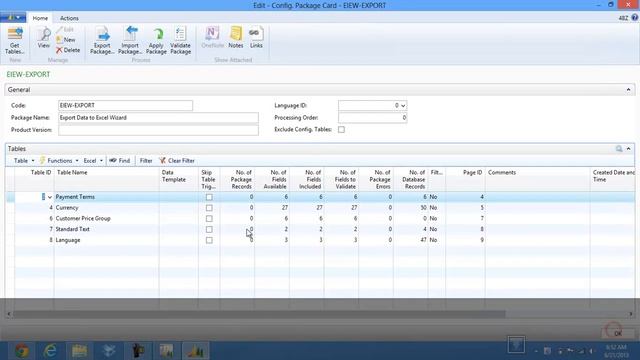Click the Find binoculars toolbar item

tap(120, 161)
